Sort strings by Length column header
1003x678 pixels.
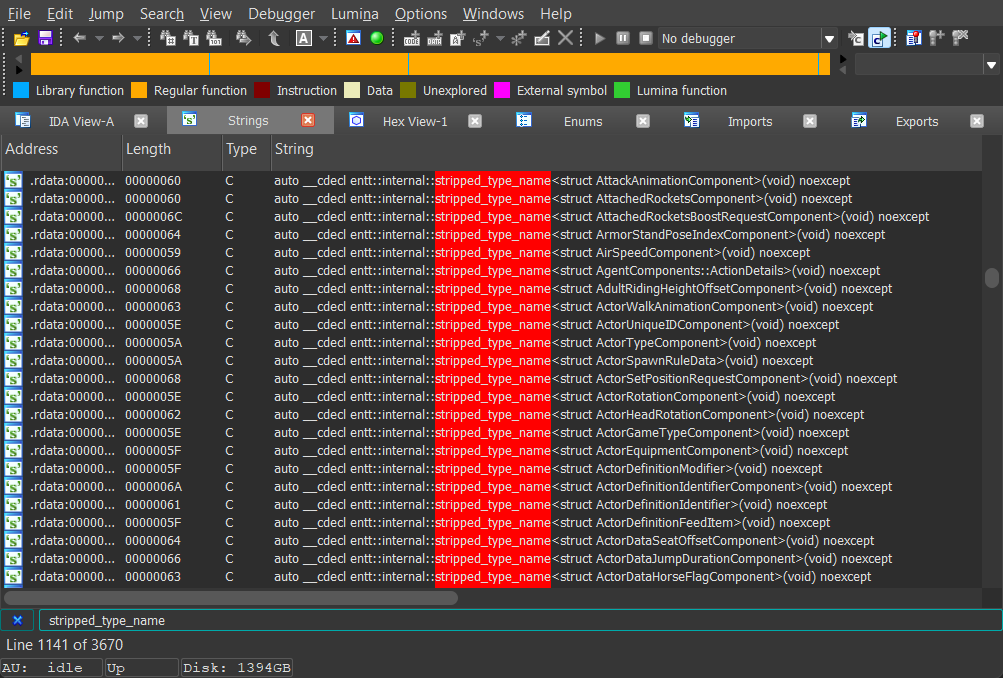(x=171, y=149)
